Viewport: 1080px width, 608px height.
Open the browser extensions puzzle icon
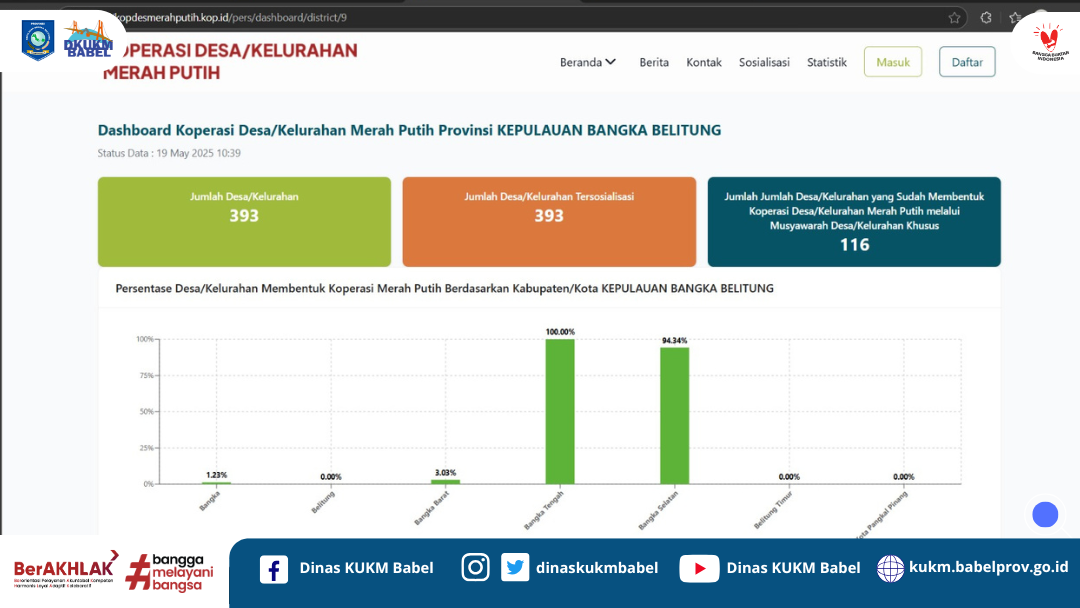986,18
